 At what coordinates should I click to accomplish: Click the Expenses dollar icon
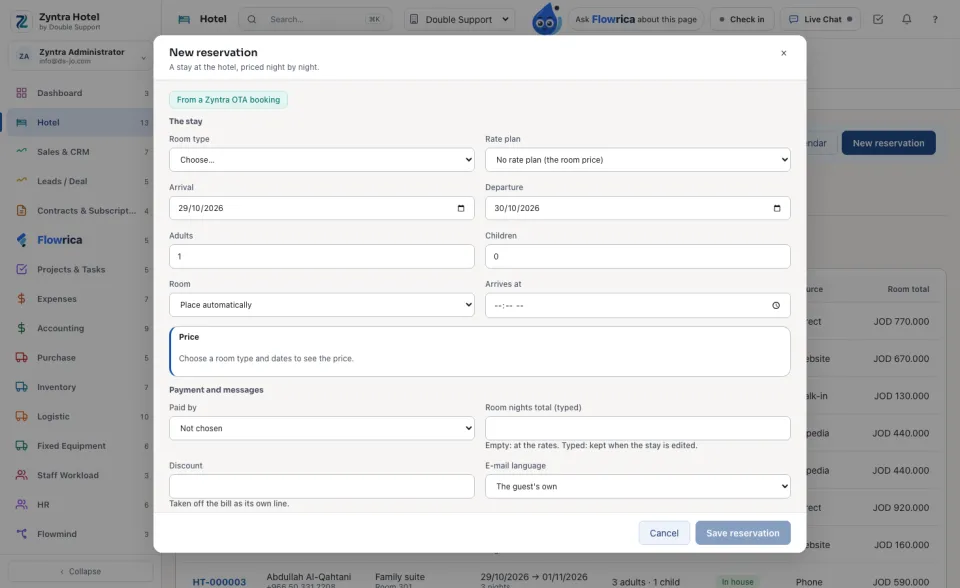click(x=21, y=298)
